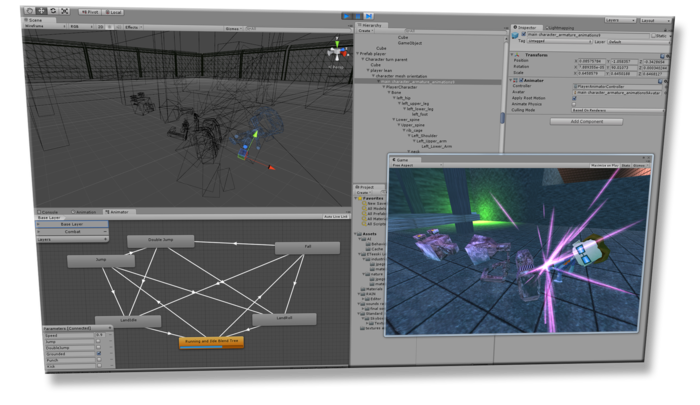Select left_foot in the Hierarchy
The height and width of the screenshot is (405, 700).
420,114
